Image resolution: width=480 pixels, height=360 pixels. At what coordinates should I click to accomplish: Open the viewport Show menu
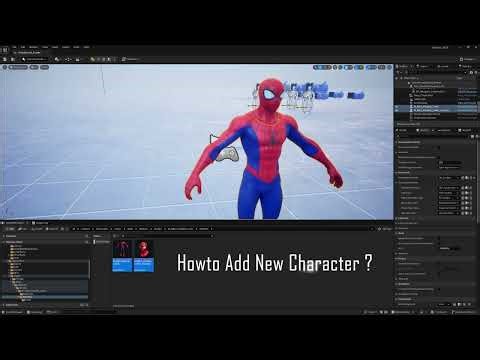[45, 67]
